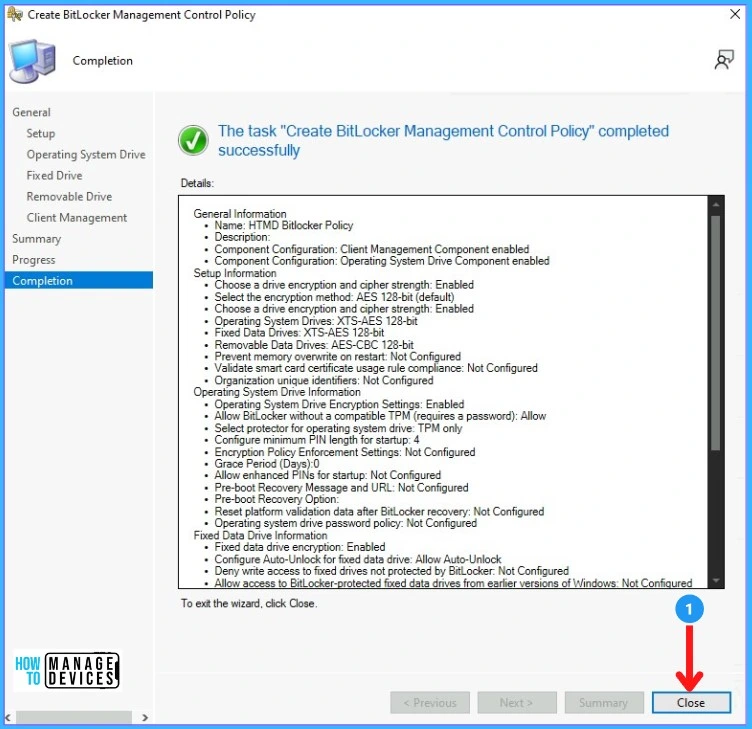Viewport: 752px width, 729px height.
Task: Click 'Operating System Drive Component enabled' line
Action: tap(382, 261)
